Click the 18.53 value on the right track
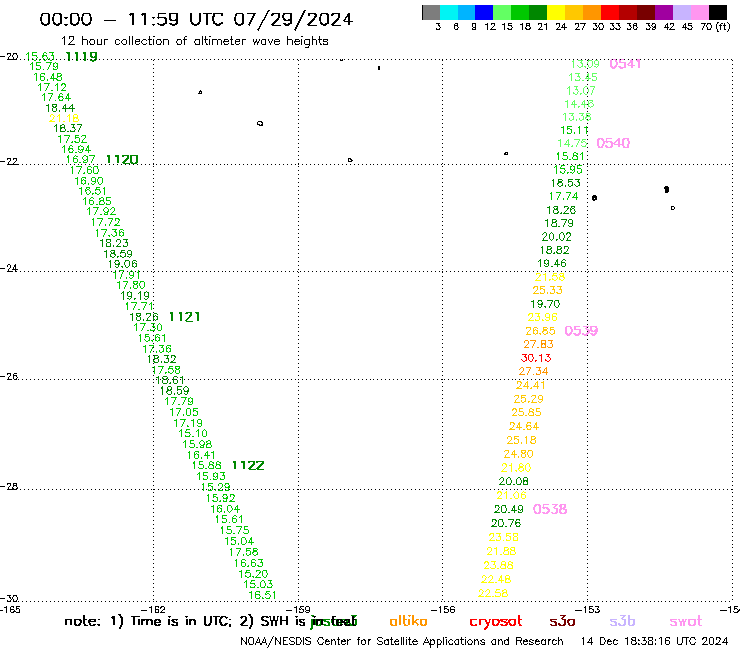The height and width of the screenshot is (650, 740). pyautogui.click(x=565, y=183)
